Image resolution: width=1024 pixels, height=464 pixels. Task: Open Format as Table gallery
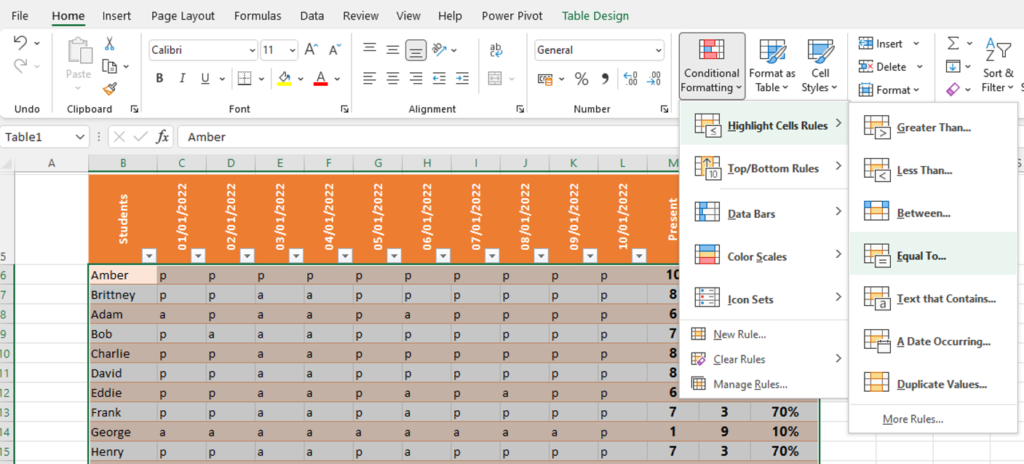tap(772, 66)
